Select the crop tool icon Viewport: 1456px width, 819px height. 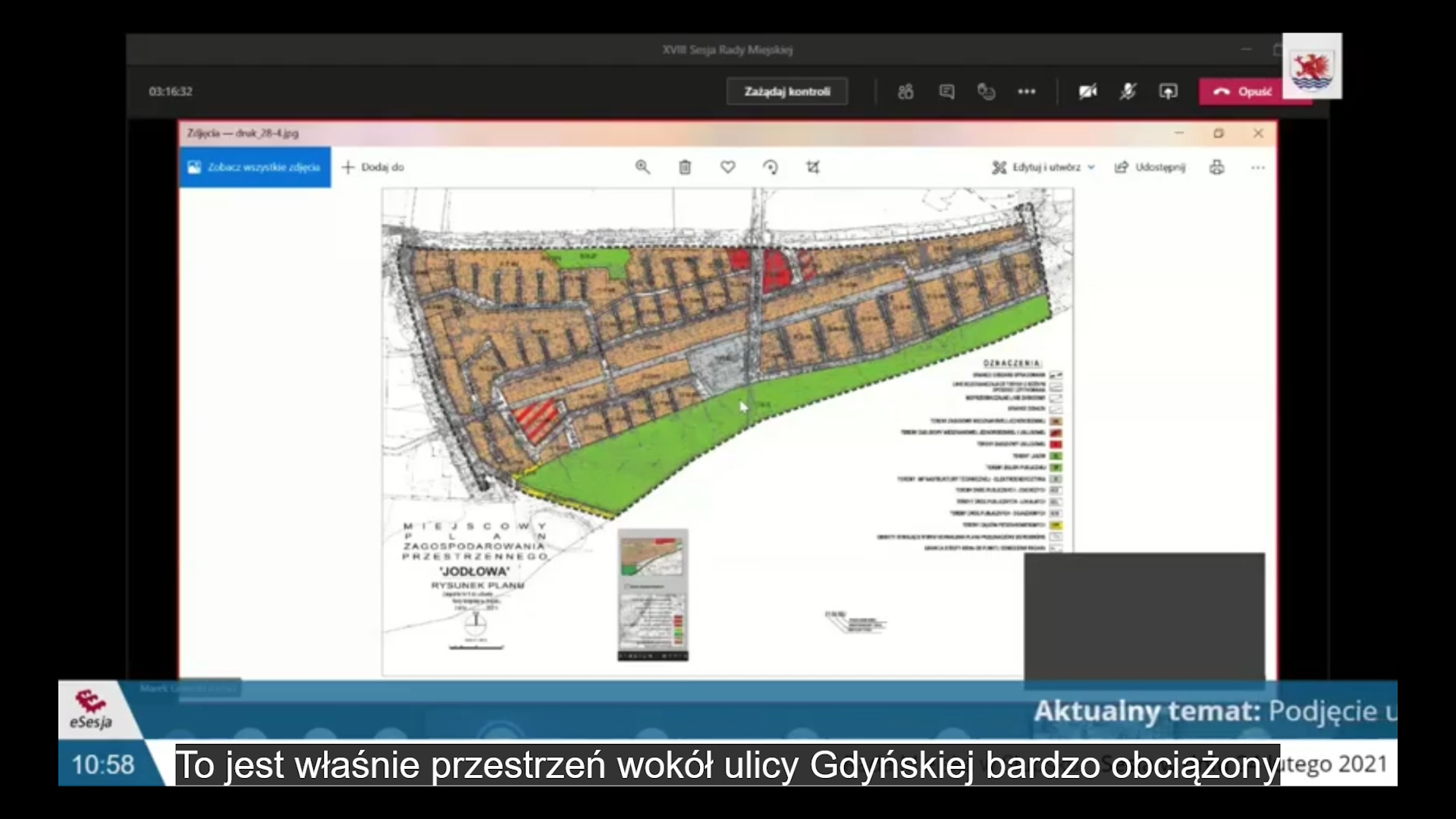(x=813, y=168)
